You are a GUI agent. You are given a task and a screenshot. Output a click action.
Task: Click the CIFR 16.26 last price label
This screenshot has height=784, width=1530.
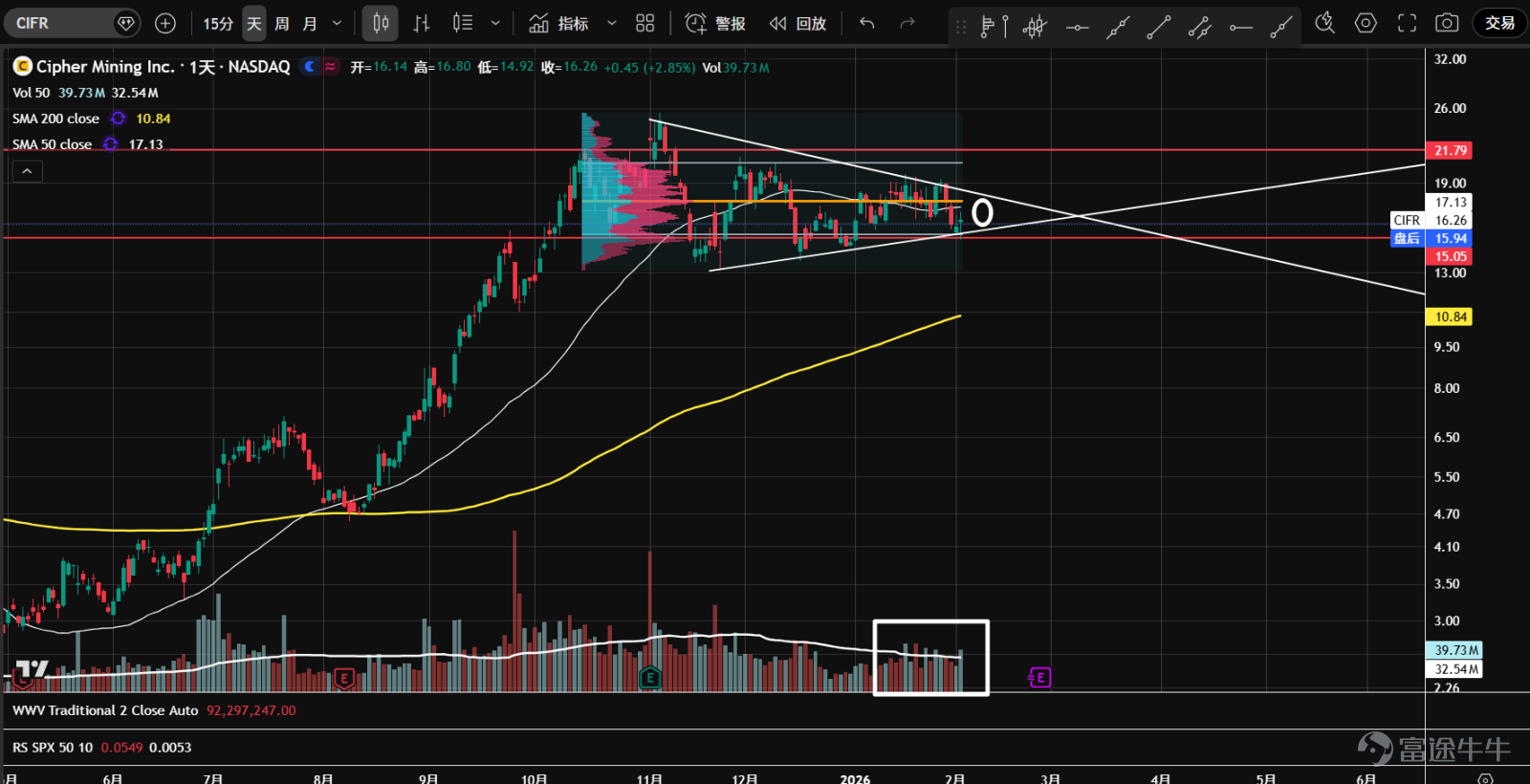tap(1431, 220)
